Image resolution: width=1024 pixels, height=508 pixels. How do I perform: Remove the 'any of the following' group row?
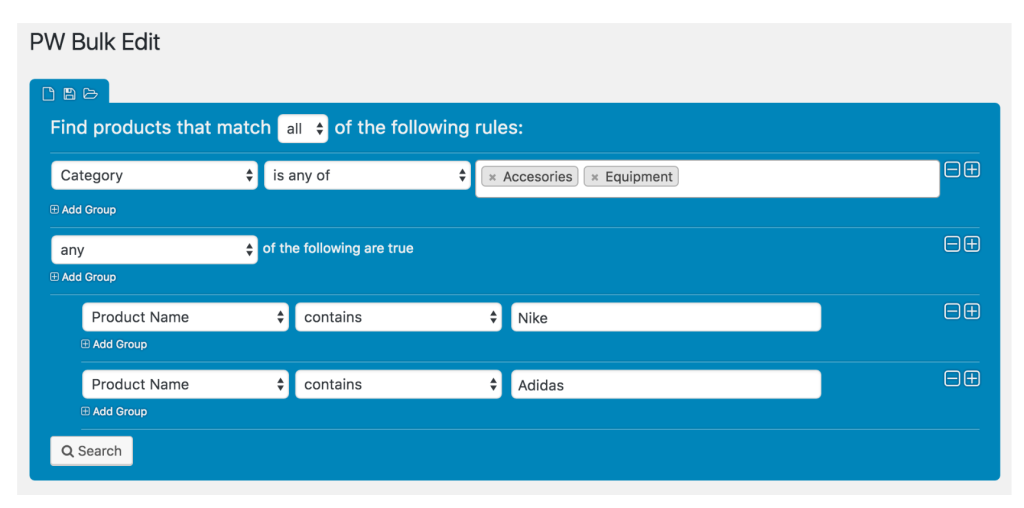coord(953,244)
